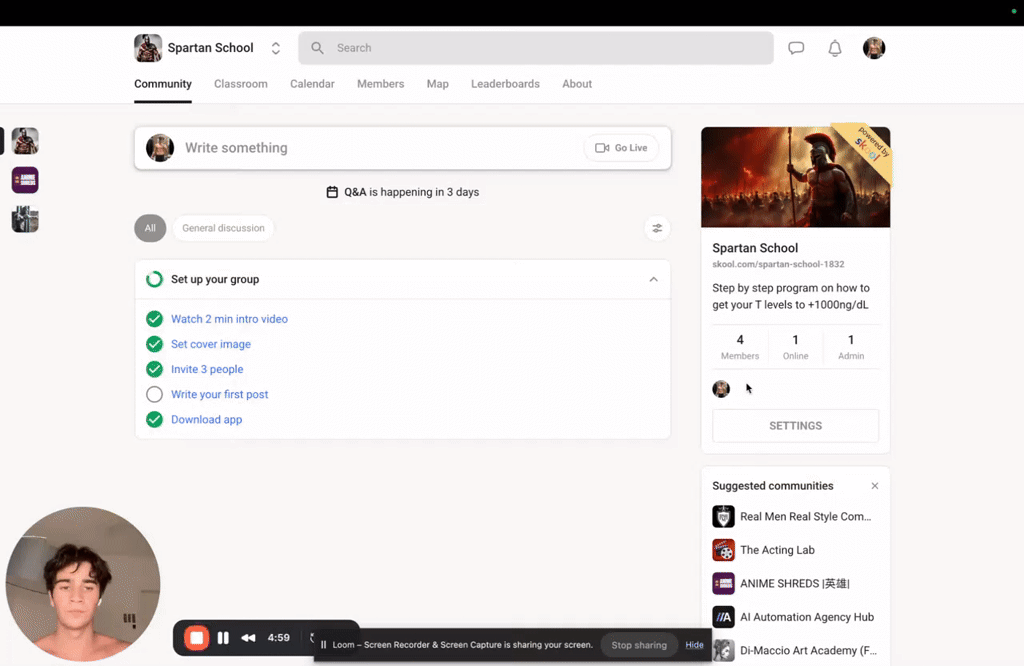This screenshot has width=1024, height=666.
Task: View the 4 Members count
Action: (740, 347)
